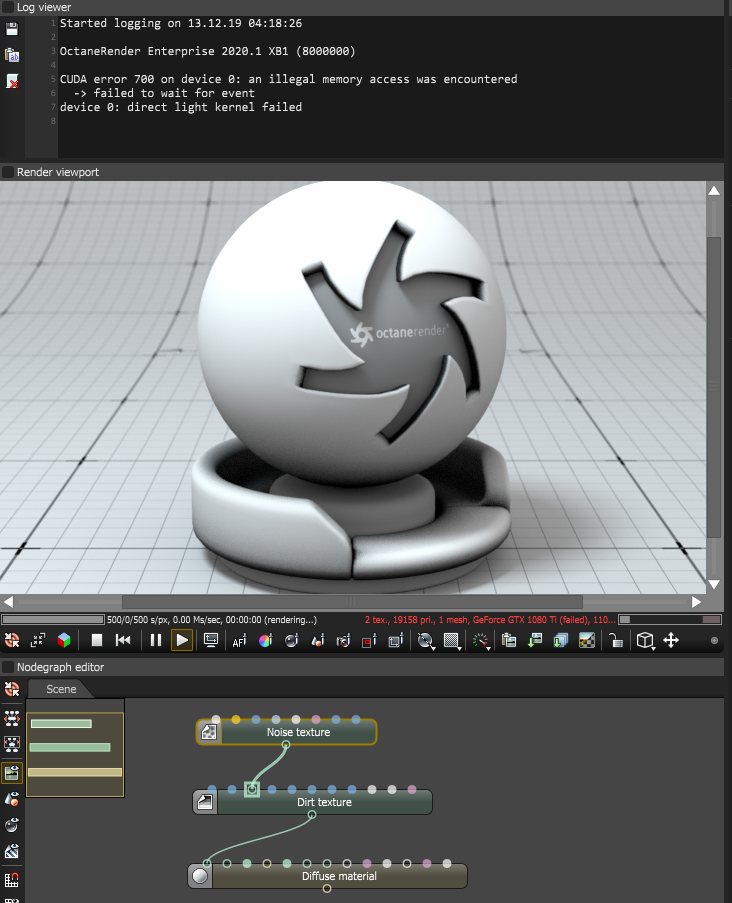Select the Noise texture node
The image size is (732, 903).
pyautogui.click(x=286, y=732)
